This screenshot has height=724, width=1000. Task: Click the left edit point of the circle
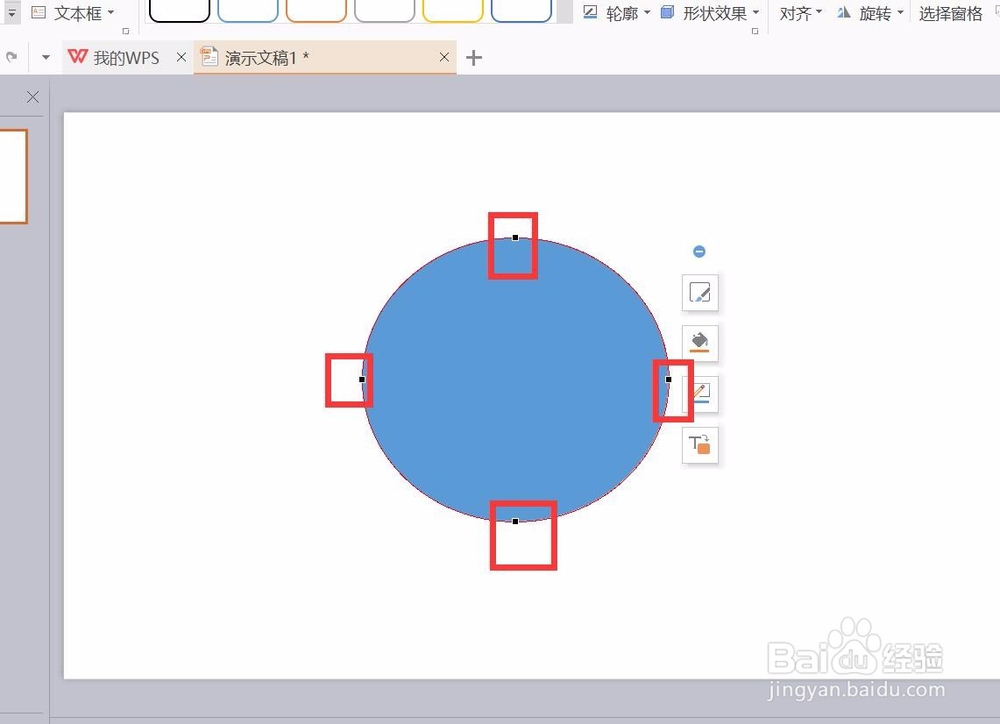point(362,379)
